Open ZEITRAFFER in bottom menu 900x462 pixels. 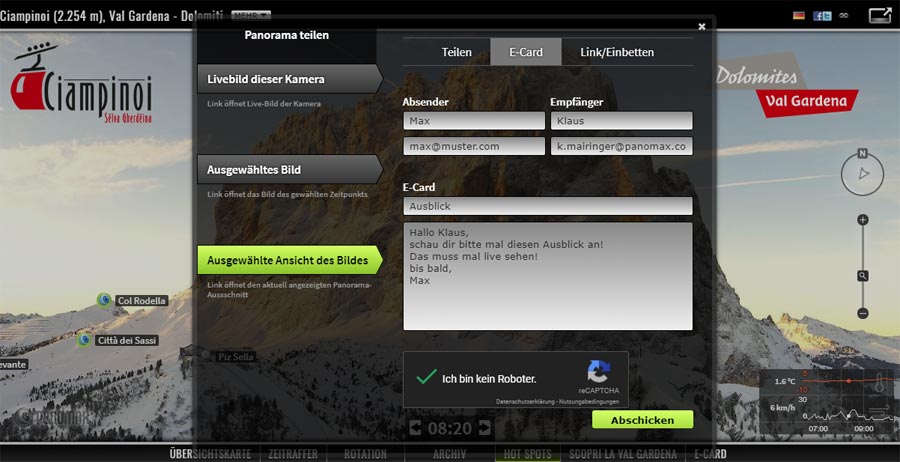[x=293, y=454]
